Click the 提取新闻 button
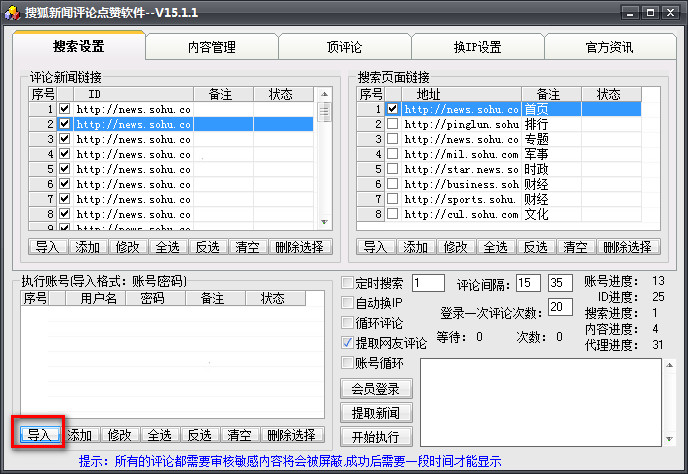The width and height of the screenshot is (688, 474). [376, 413]
